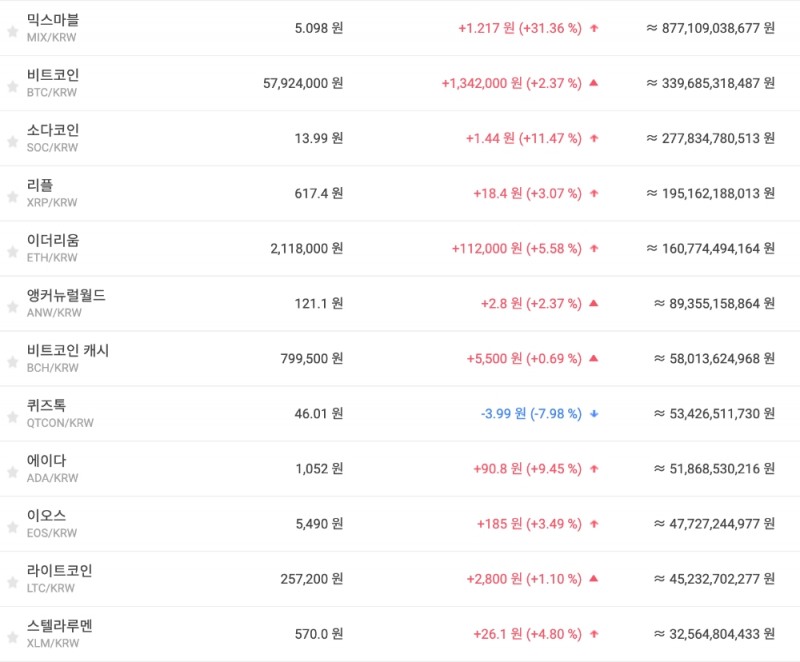Click the up arrow next to +5.58 %
The height and width of the screenshot is (662, 800).
click(x=594, y=248)
